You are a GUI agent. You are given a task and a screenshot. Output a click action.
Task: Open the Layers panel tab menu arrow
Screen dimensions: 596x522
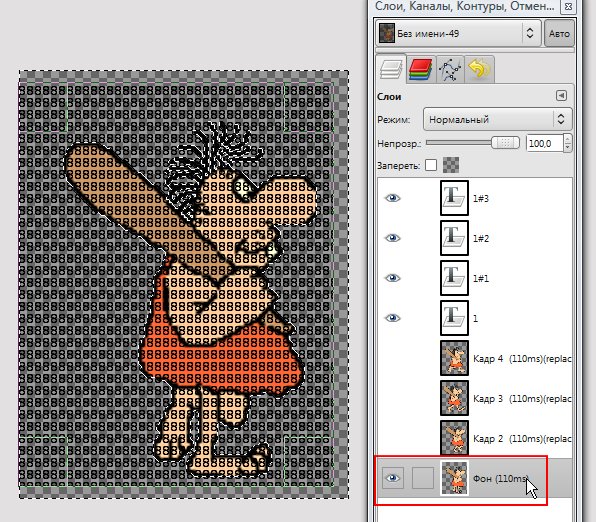point(561,95)
